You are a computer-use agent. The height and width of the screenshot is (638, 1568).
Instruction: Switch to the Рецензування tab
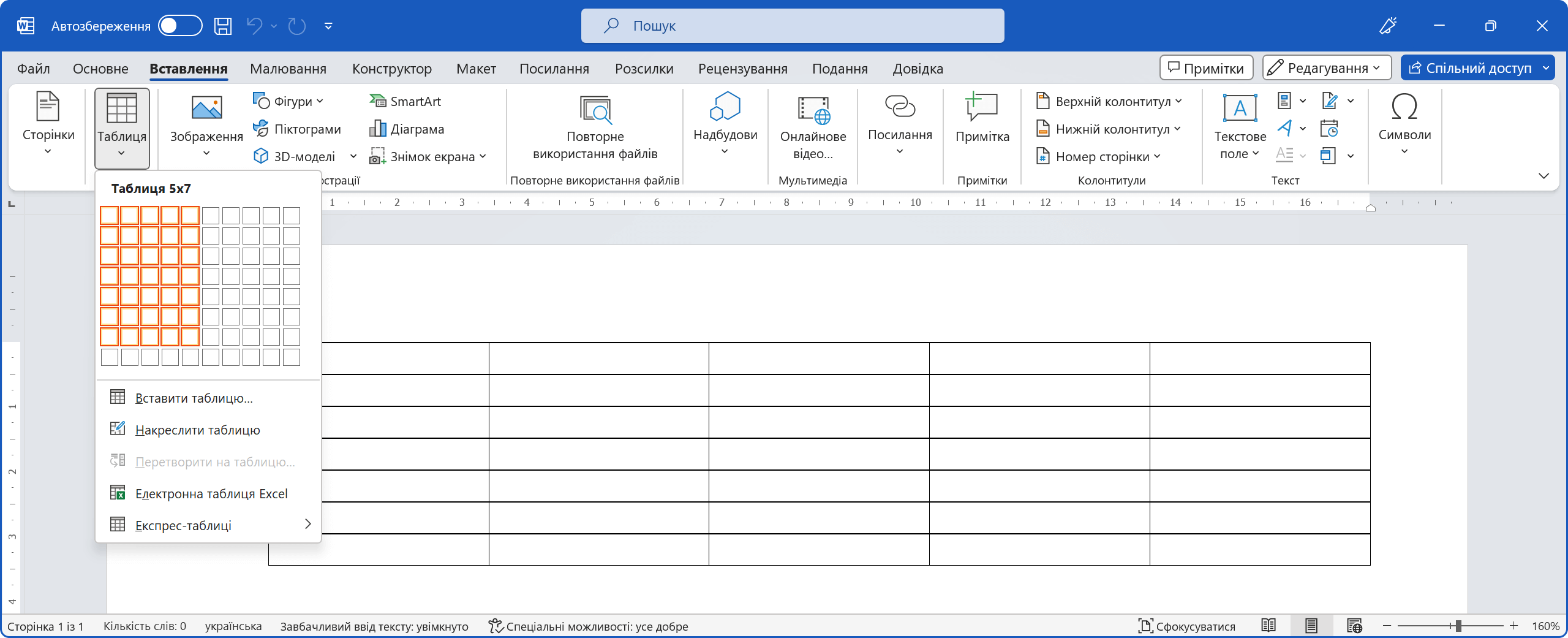(742, 69)
